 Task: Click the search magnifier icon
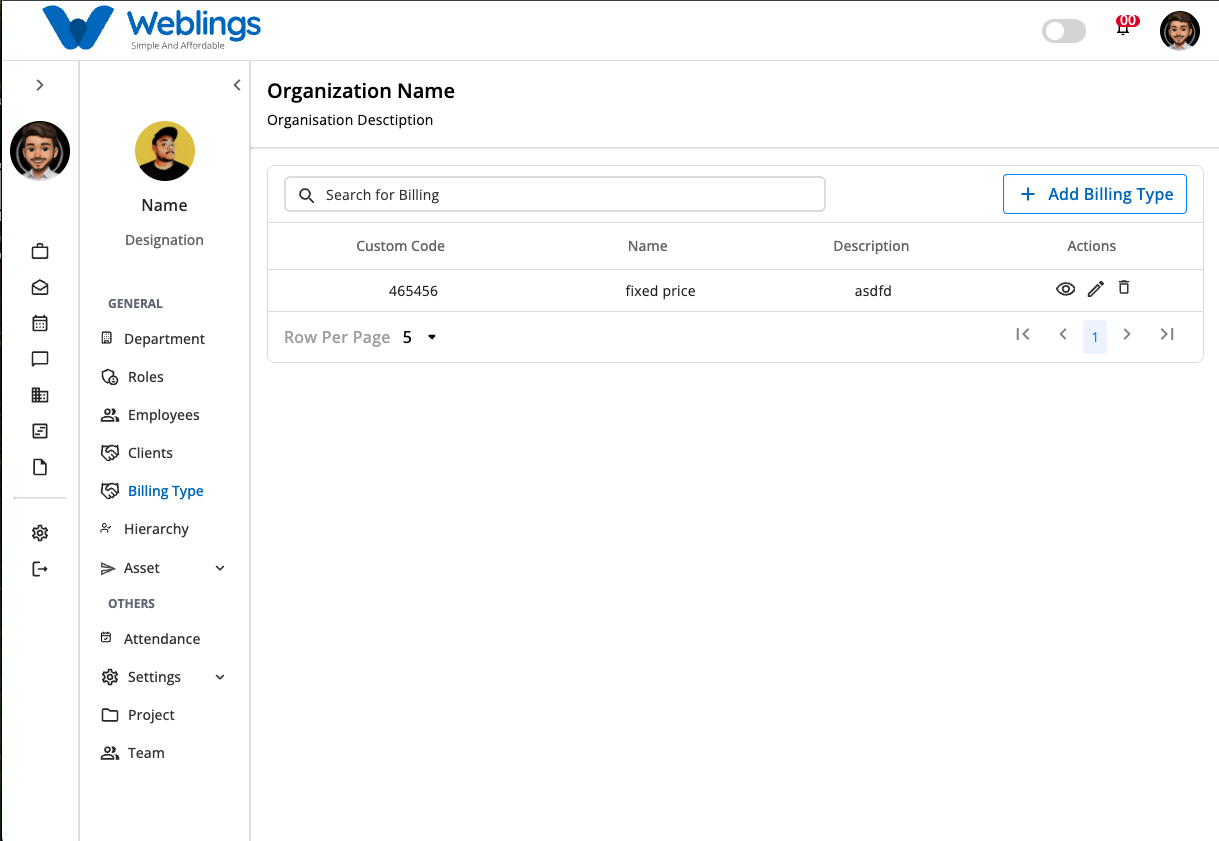click(307, 195)
